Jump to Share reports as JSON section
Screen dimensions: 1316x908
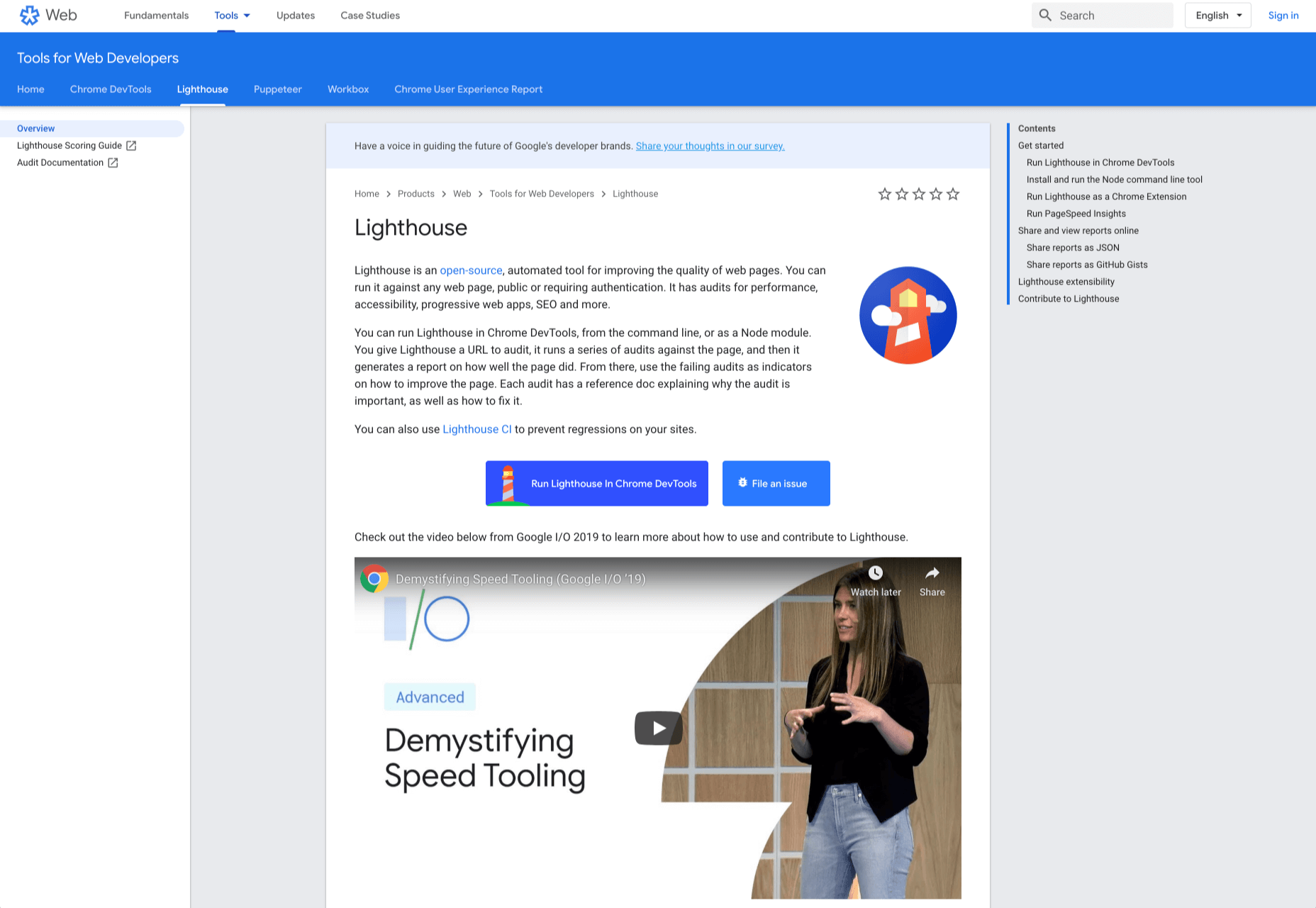click(1073, 248)
